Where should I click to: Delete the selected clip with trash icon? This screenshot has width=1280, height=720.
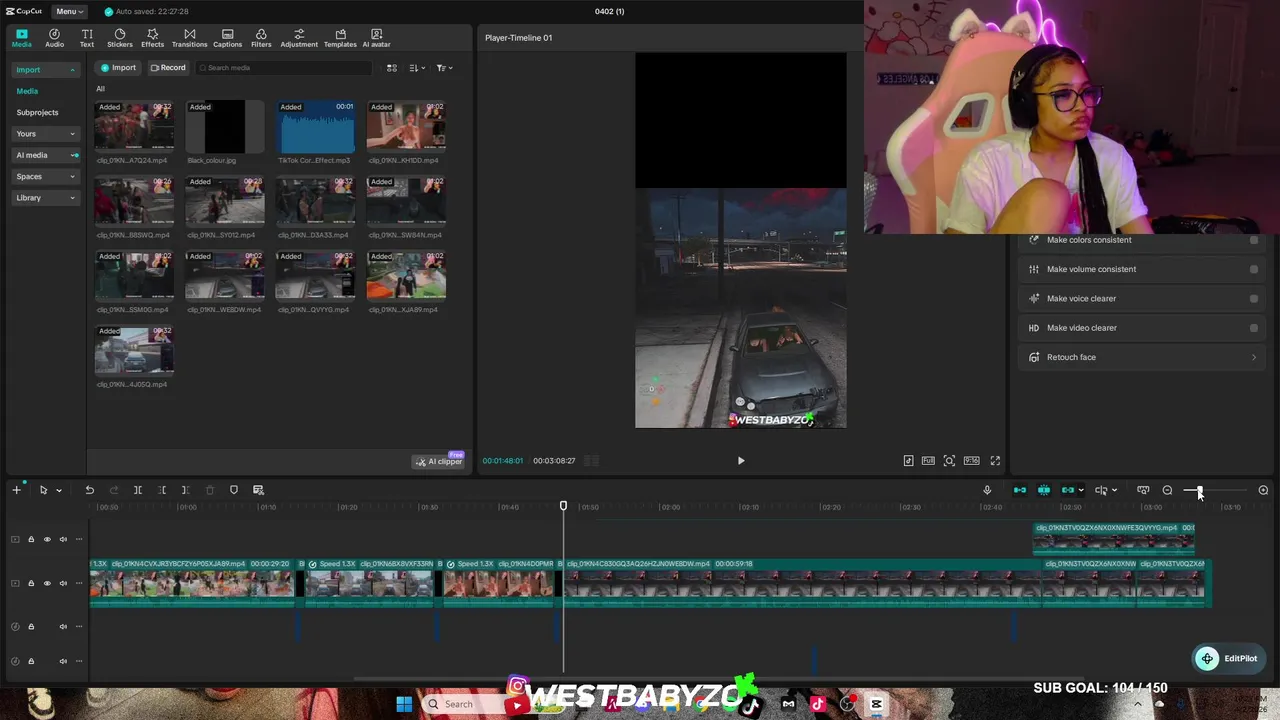tap(210, 490)
